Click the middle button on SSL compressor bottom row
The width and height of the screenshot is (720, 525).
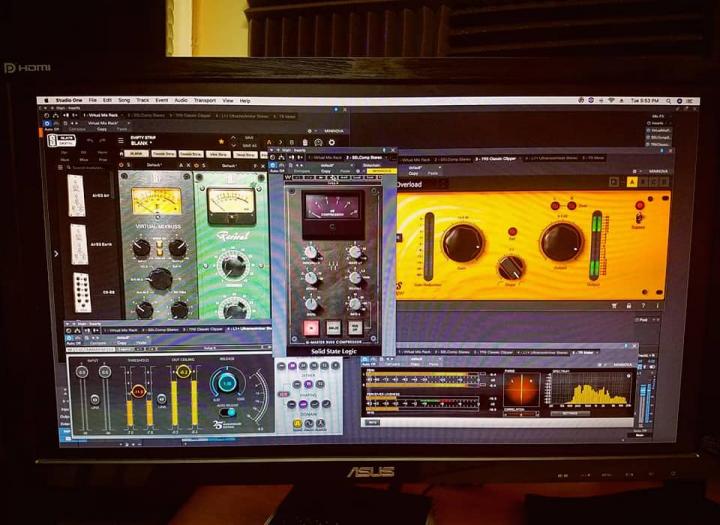click(x=333, y=328)
